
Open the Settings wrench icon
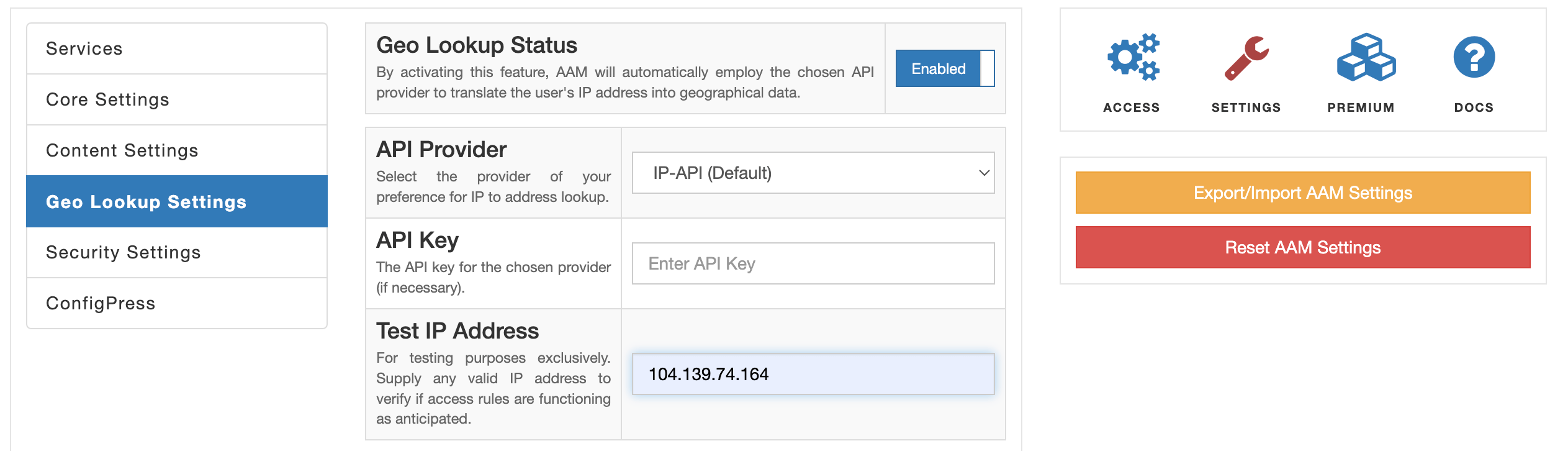click(1246, 58)
